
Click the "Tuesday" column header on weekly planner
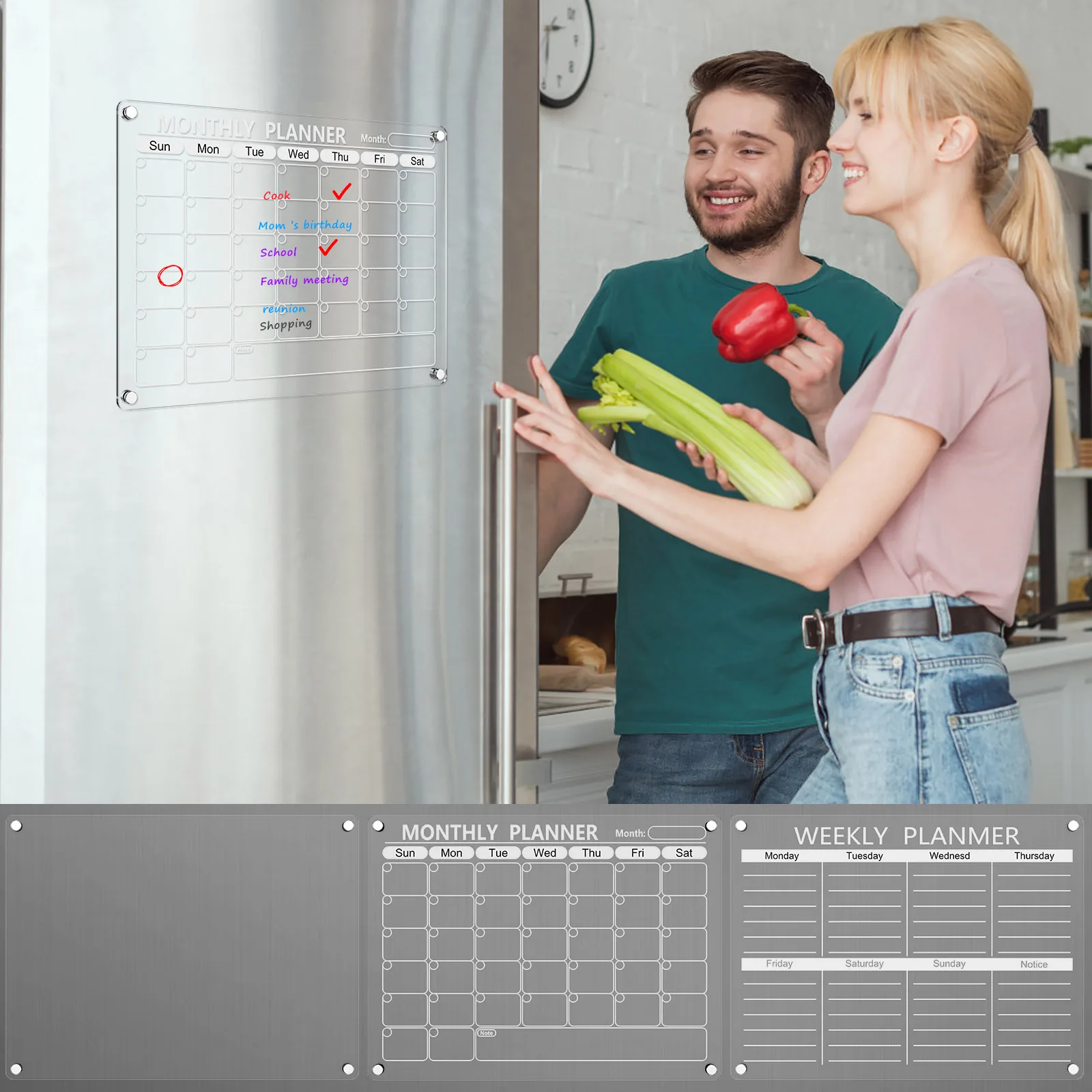click(865, 855)
